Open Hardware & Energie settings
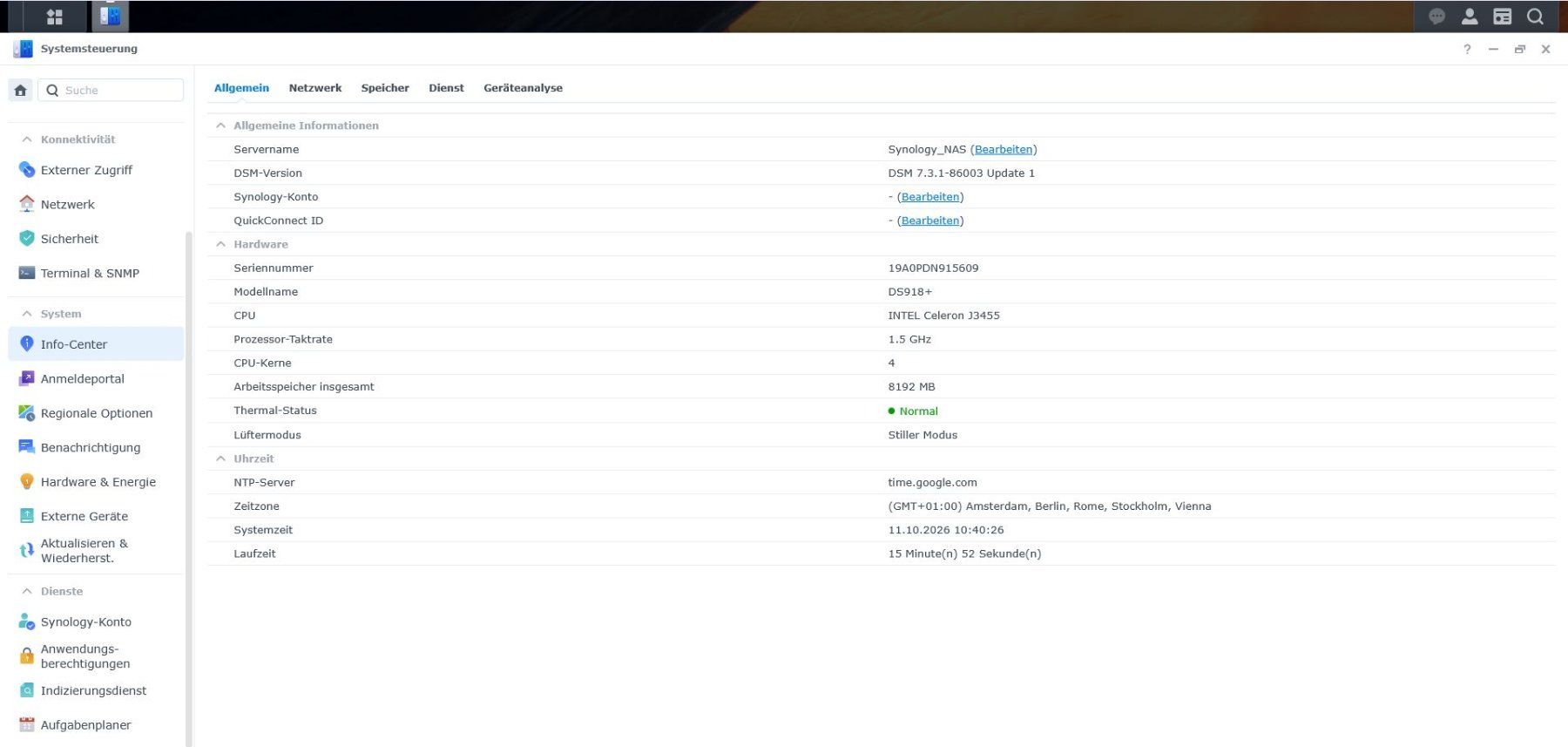This screenshot has height=747, width=1568. pos(96,482)
